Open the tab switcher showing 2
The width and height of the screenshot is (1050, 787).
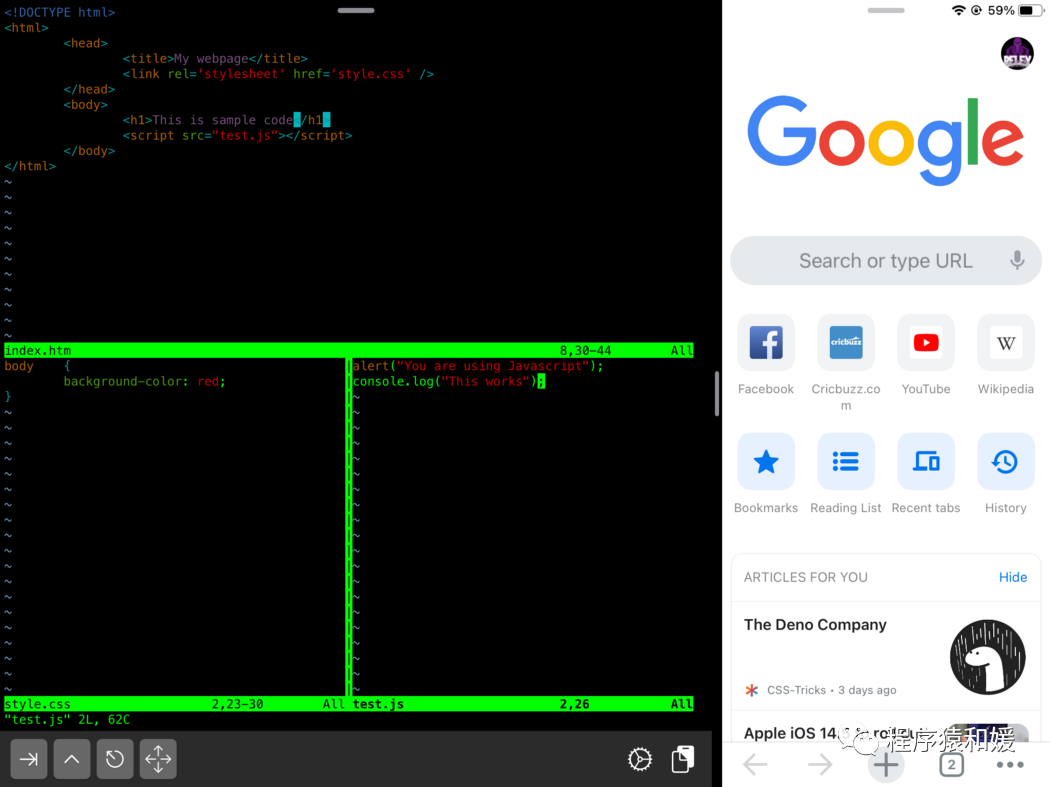pos(951,764)
